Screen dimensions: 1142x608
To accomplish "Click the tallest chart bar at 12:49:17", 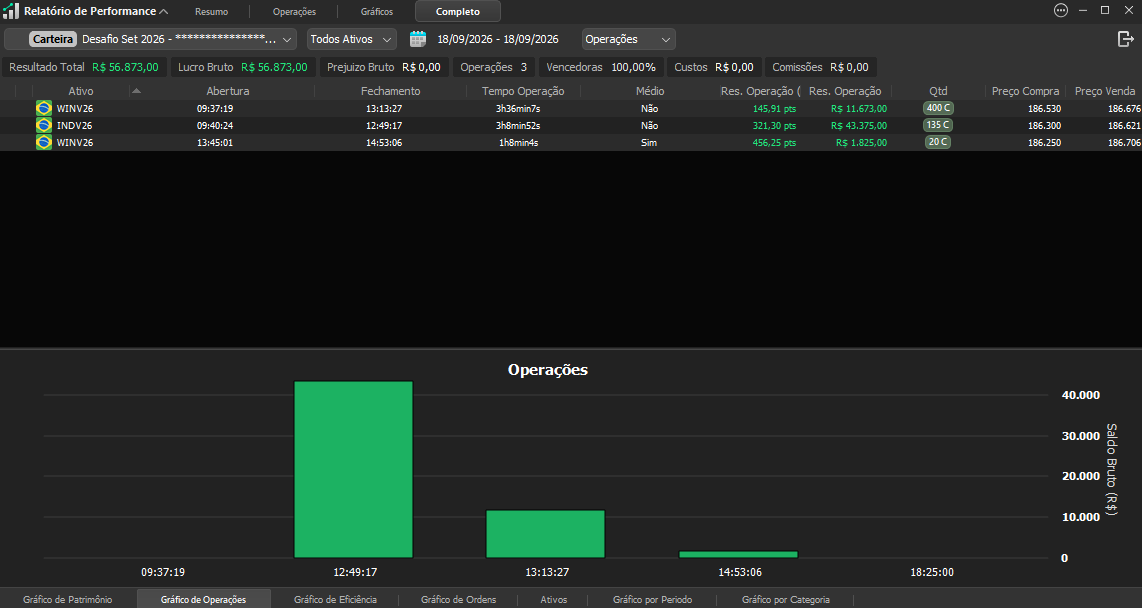I will (353, 470).
